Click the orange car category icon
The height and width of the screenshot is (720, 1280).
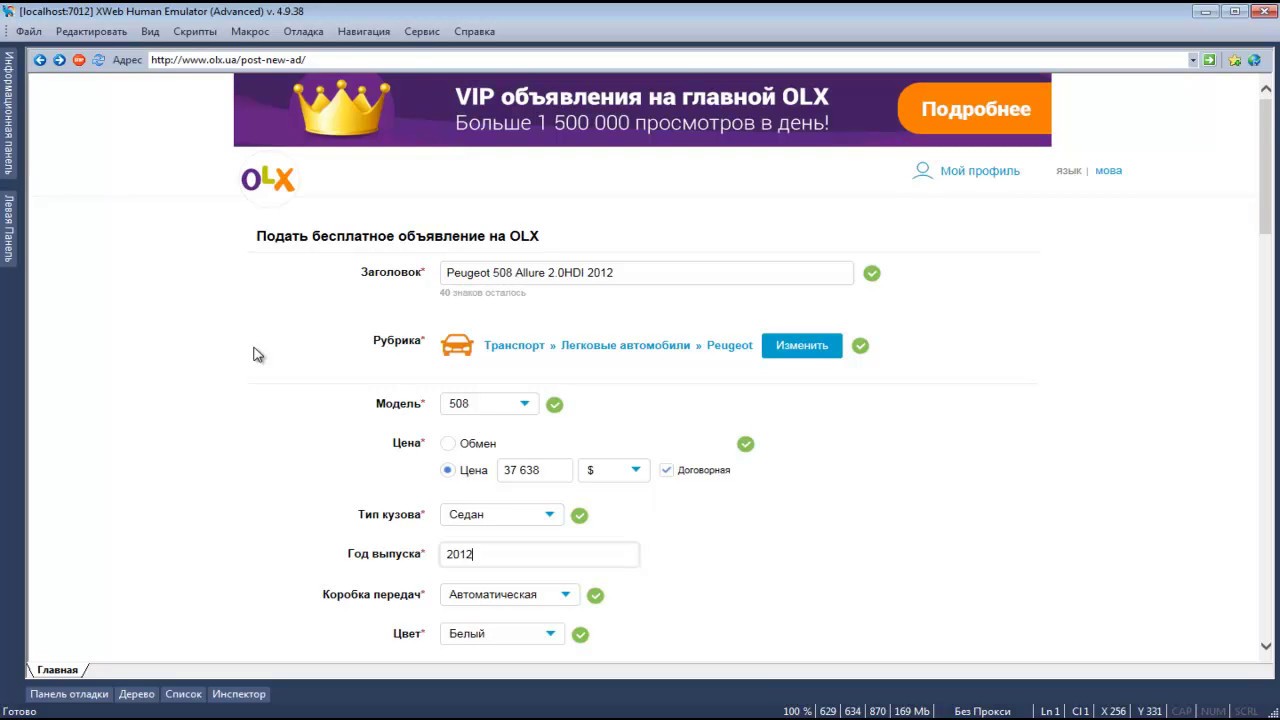[x=457, y=345]
